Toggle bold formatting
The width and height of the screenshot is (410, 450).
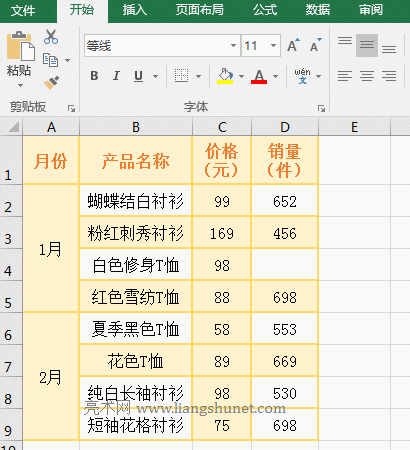pyautogui.click(x=94, y=76)
